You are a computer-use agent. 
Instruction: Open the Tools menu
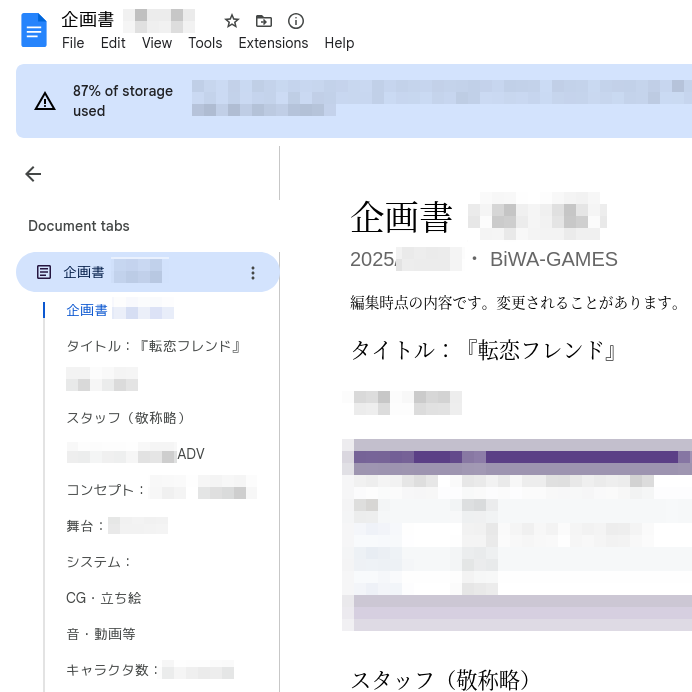click(x=205, y=43)
